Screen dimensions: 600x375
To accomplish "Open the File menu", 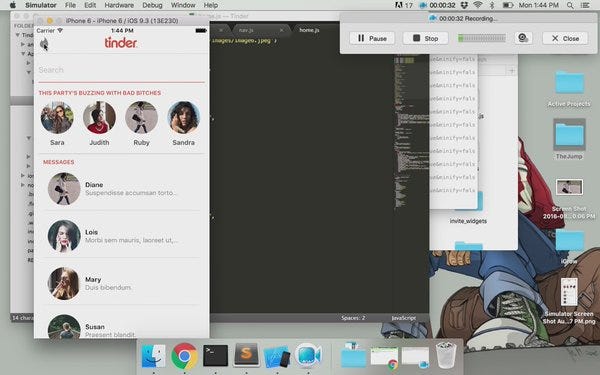I will point(70,5).
